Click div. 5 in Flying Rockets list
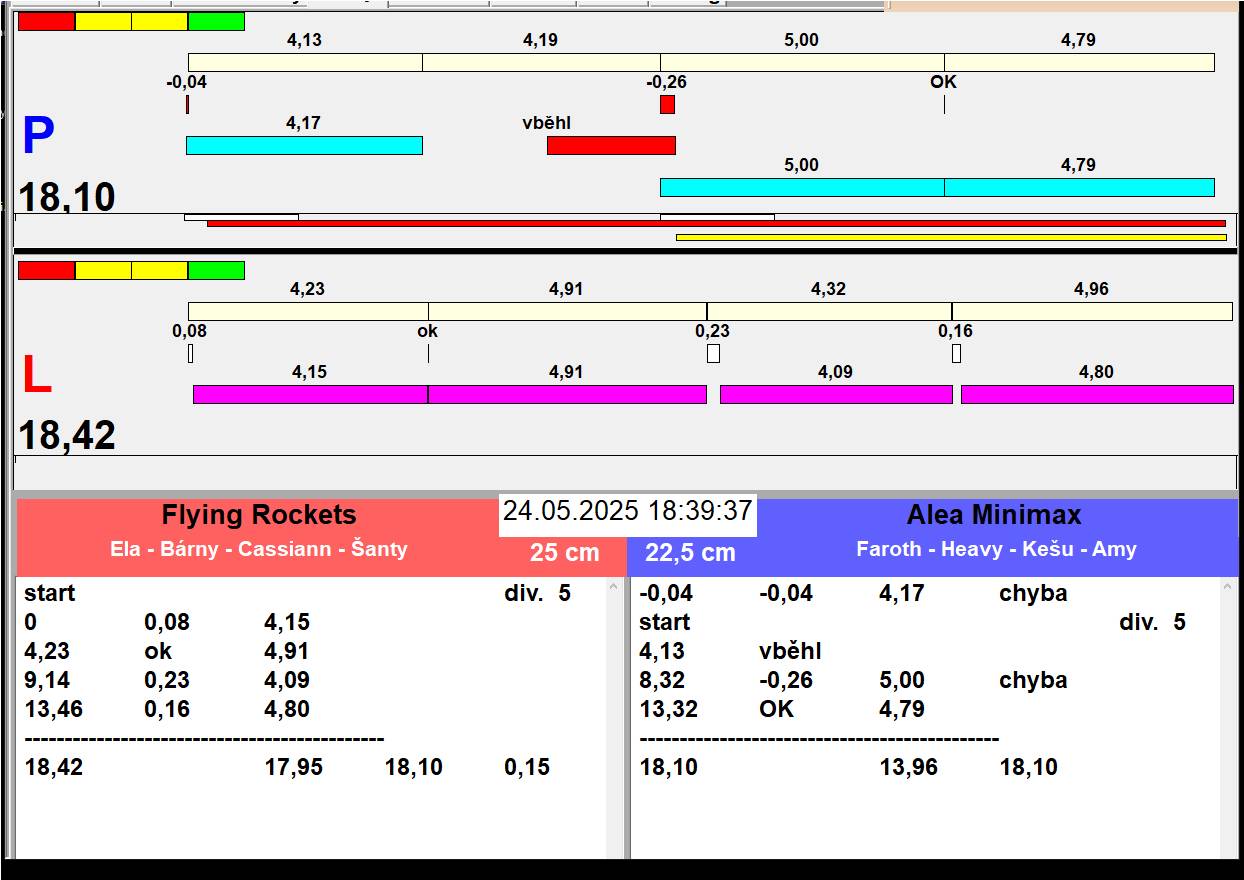The height and width of the screenshot is (880, 1244). click(x=538, y=593)
